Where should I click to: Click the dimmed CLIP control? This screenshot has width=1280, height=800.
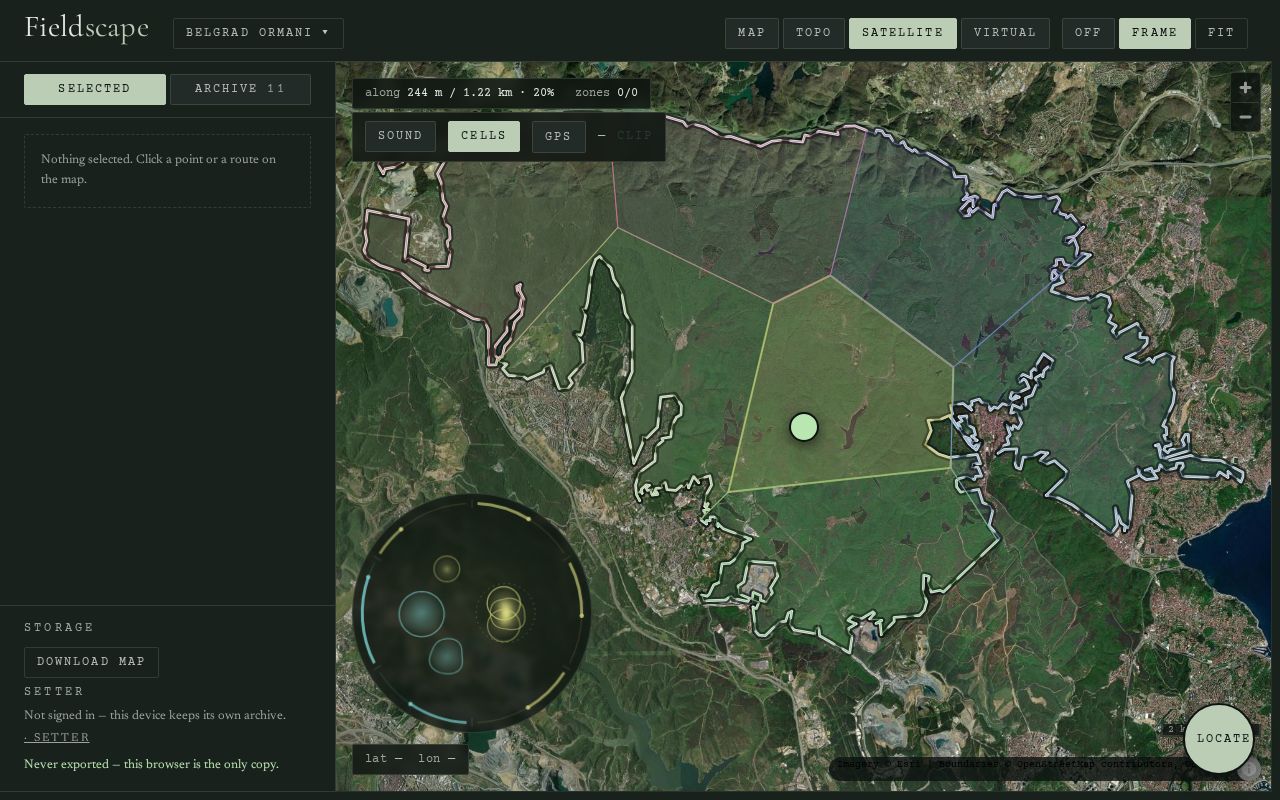pos(634,136)
